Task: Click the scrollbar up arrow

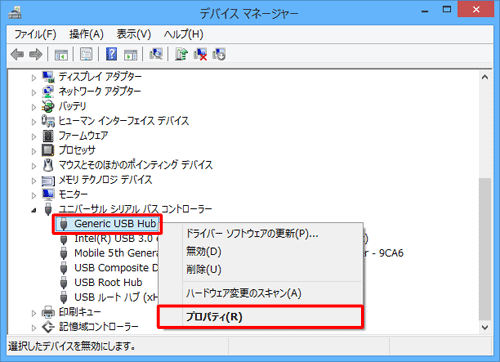Action: 485,77
